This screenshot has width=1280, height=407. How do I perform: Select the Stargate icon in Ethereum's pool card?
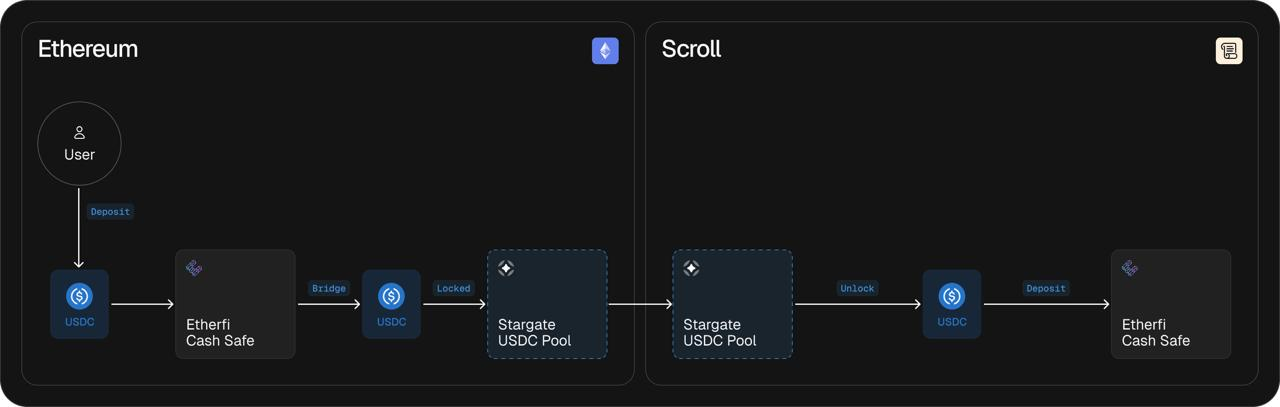(x=506, y=268)
